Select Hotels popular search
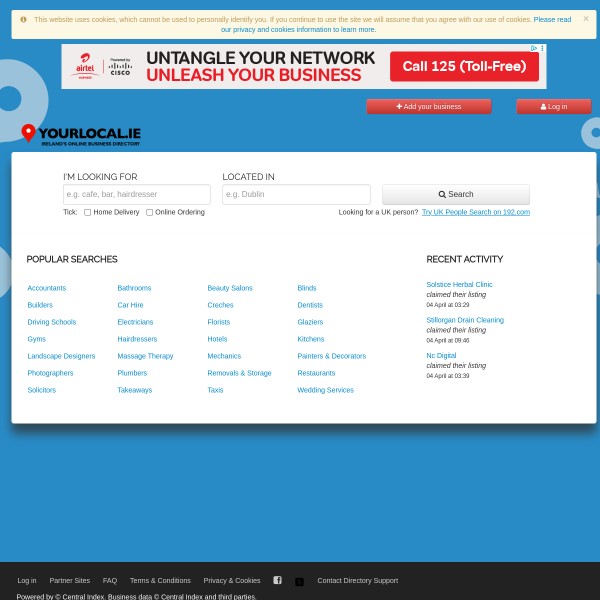Viewport: 600px width, 600px height. [217, 339]
